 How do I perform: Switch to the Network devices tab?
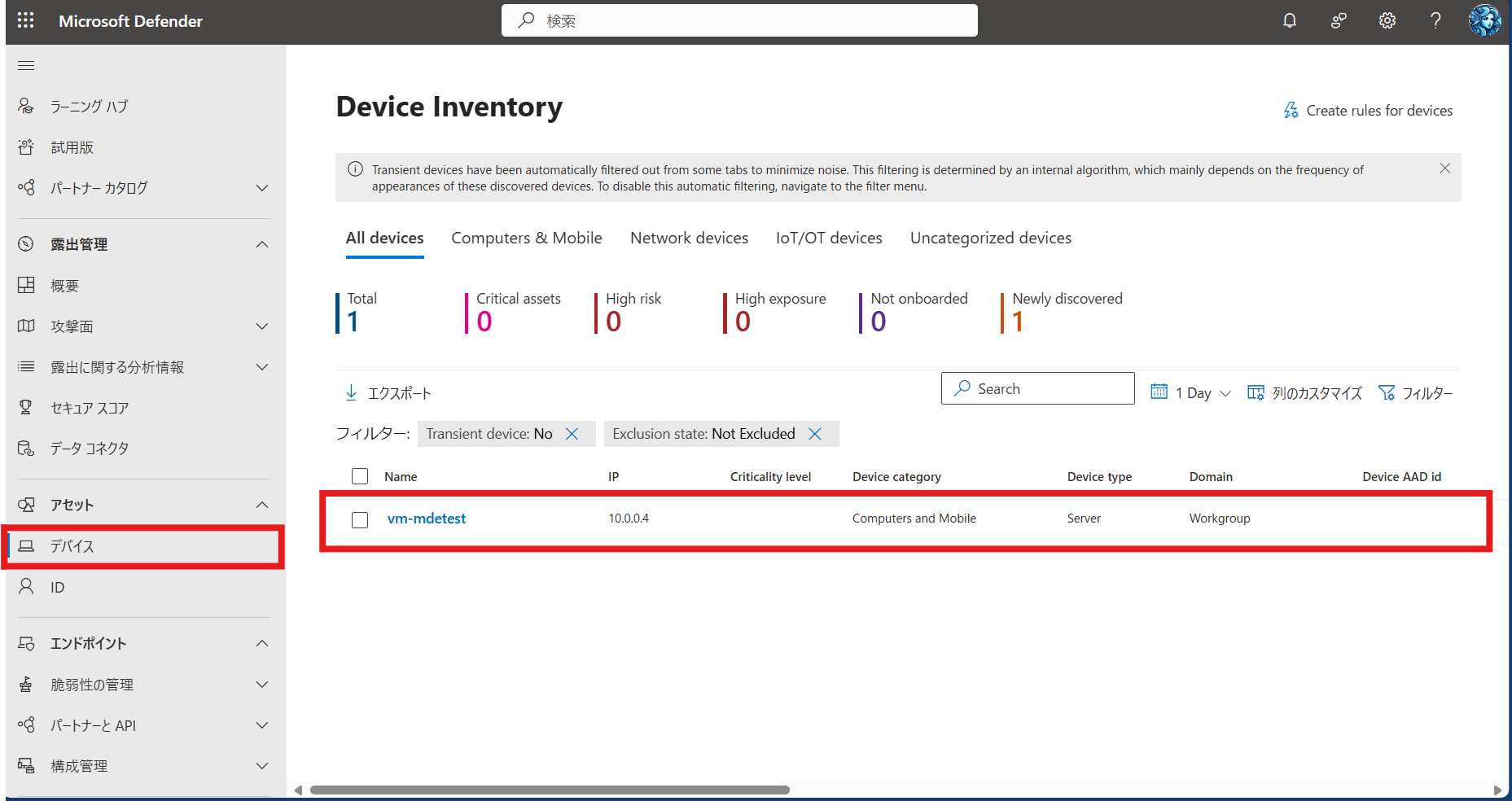click(689, 238)
